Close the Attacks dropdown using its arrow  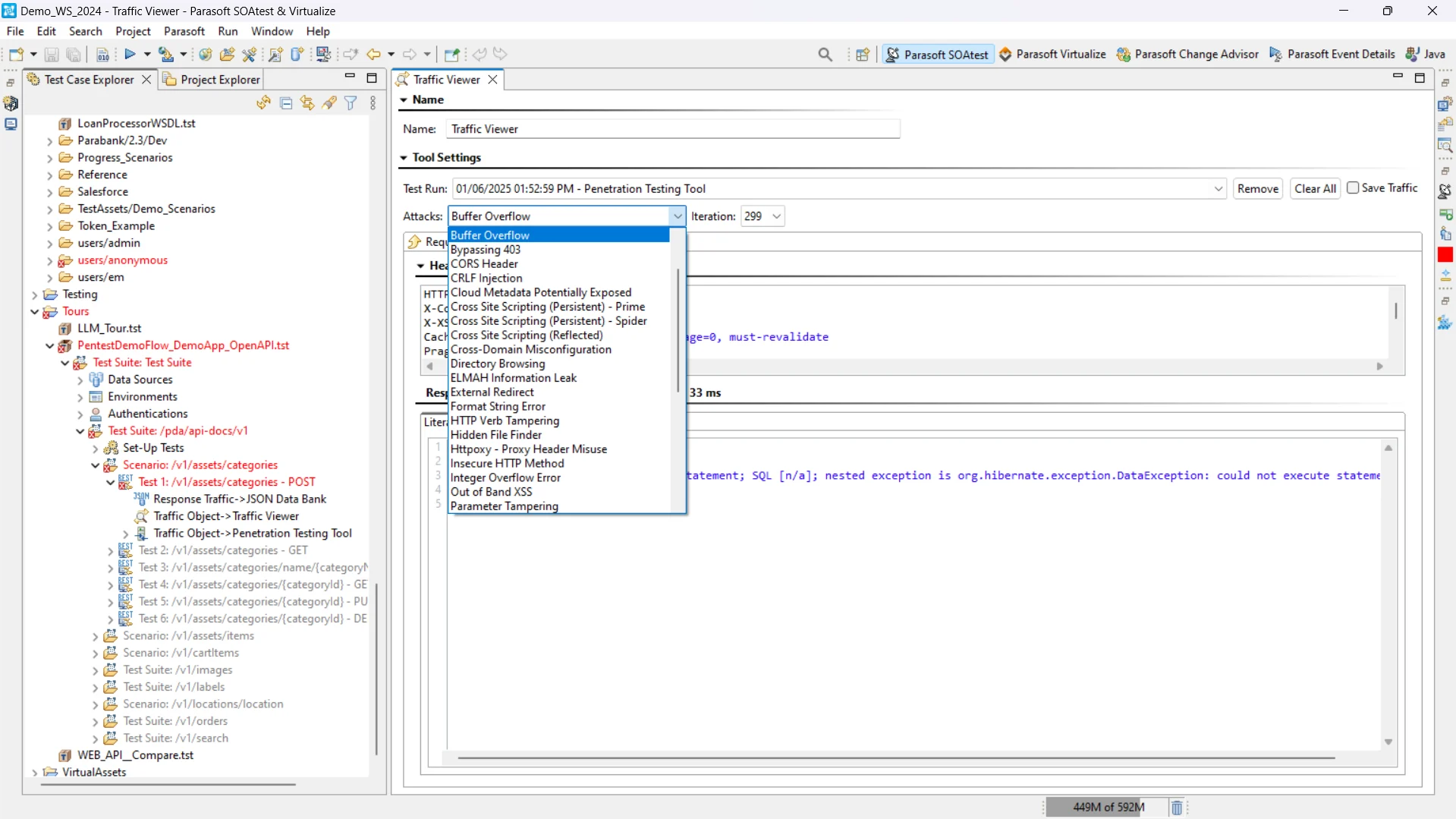pyautogui.click(x=678, y=216)
